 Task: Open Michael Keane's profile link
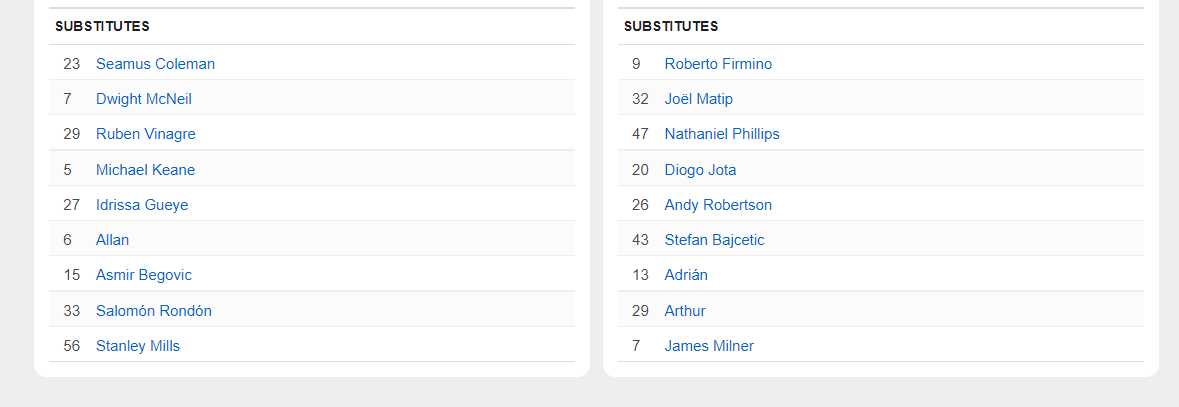tap(145, 170)
